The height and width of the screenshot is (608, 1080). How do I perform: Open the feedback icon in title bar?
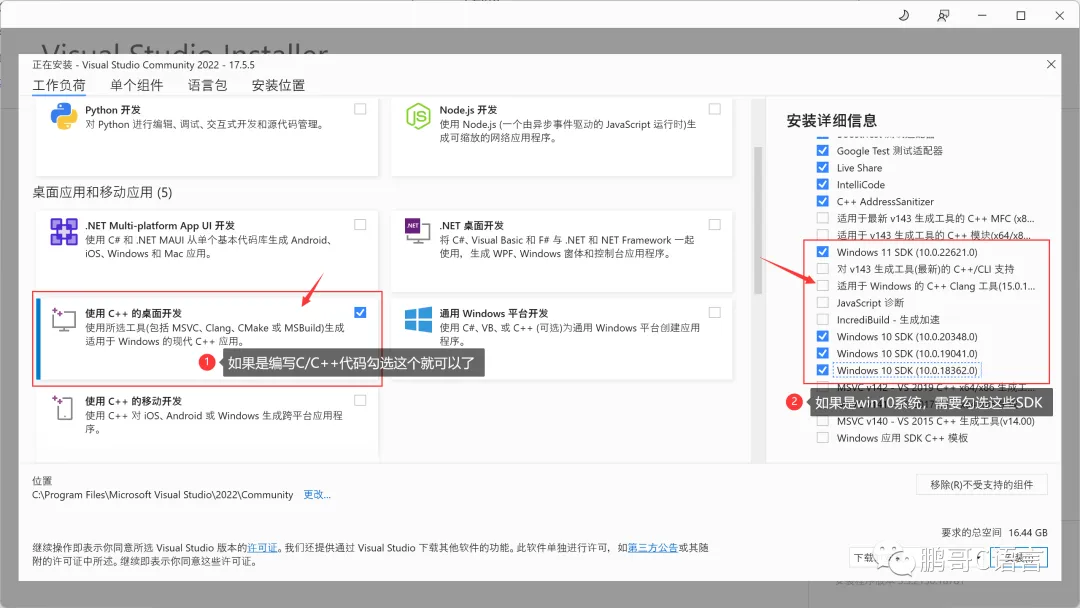click(943, 15)
